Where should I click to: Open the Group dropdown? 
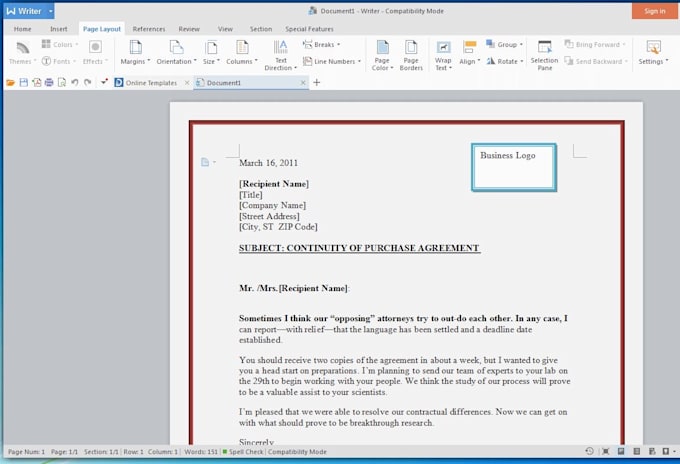coord(504,44)
